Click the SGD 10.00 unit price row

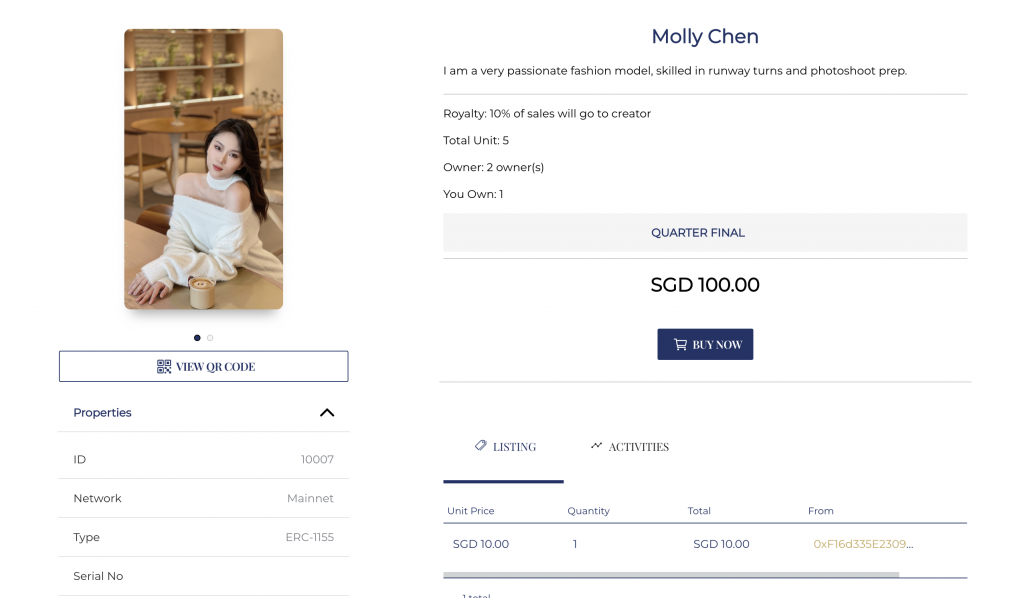(x=705, y=544)
